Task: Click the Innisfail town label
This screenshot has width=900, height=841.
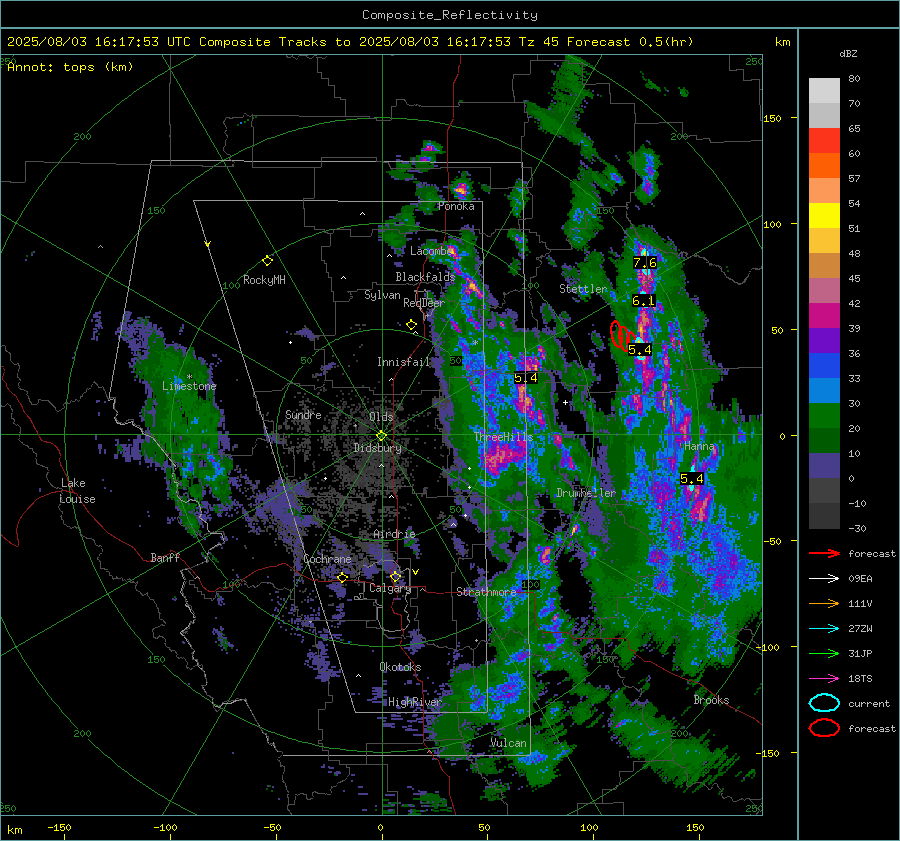Action: [x=404, y=362]
